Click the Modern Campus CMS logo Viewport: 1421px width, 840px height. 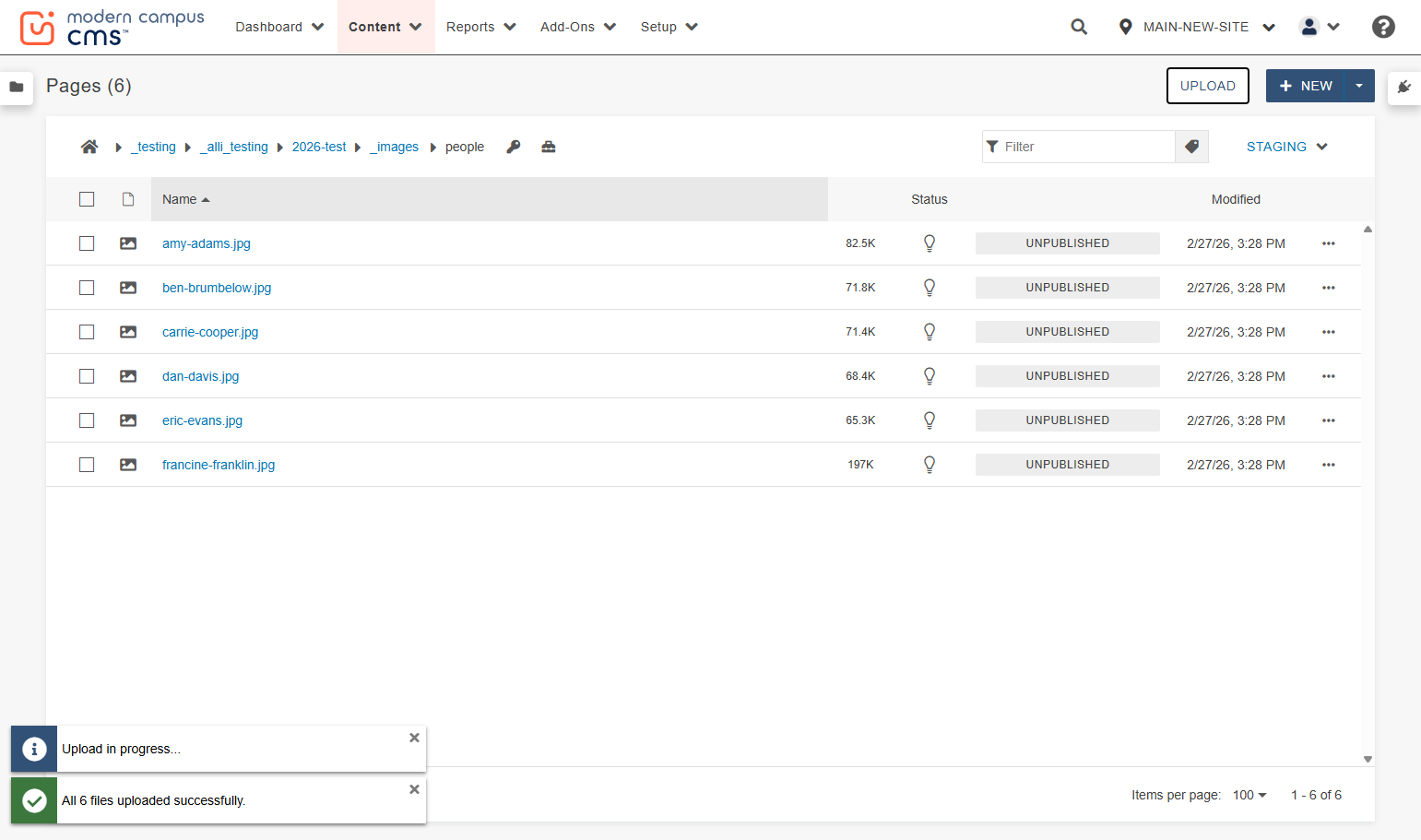112,28
